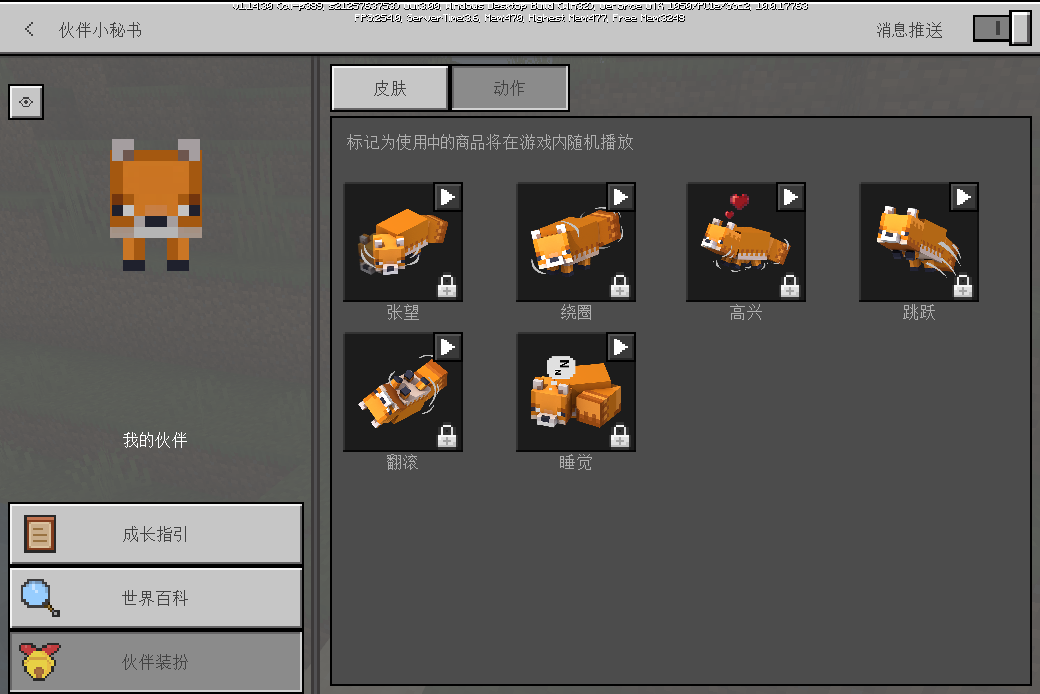Viewport: 1040px width, 694px height.
Task: Click the lock icon on 睡觉
Action: pyautogui.click(x=620, y=436)
